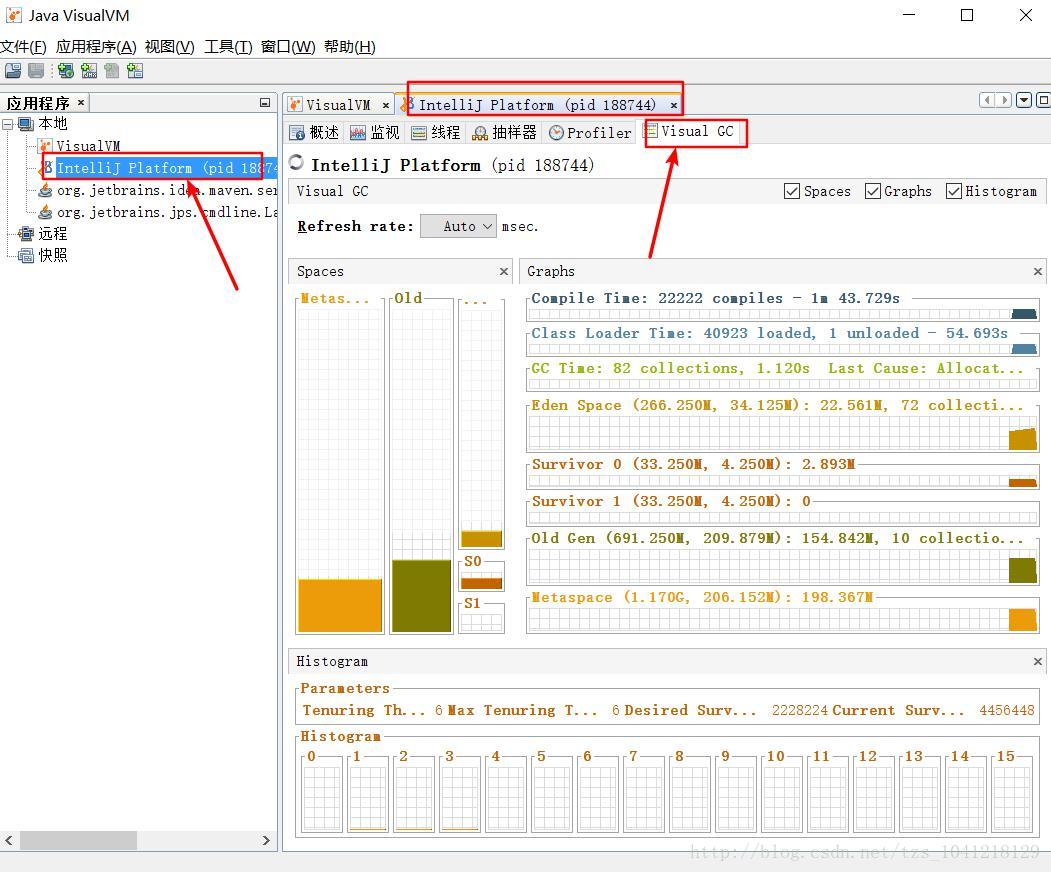
Task: Click the Add Remote Host toolbar icon
Action: pos(66,70)
